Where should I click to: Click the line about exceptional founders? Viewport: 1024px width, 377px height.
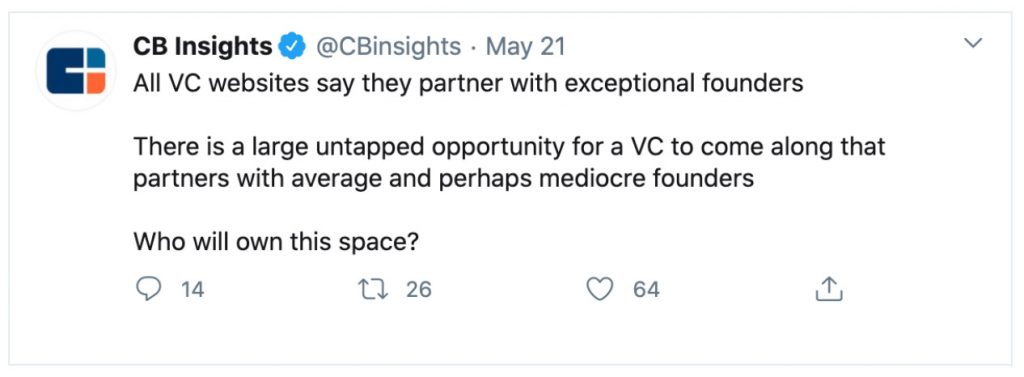click(468, 84)
